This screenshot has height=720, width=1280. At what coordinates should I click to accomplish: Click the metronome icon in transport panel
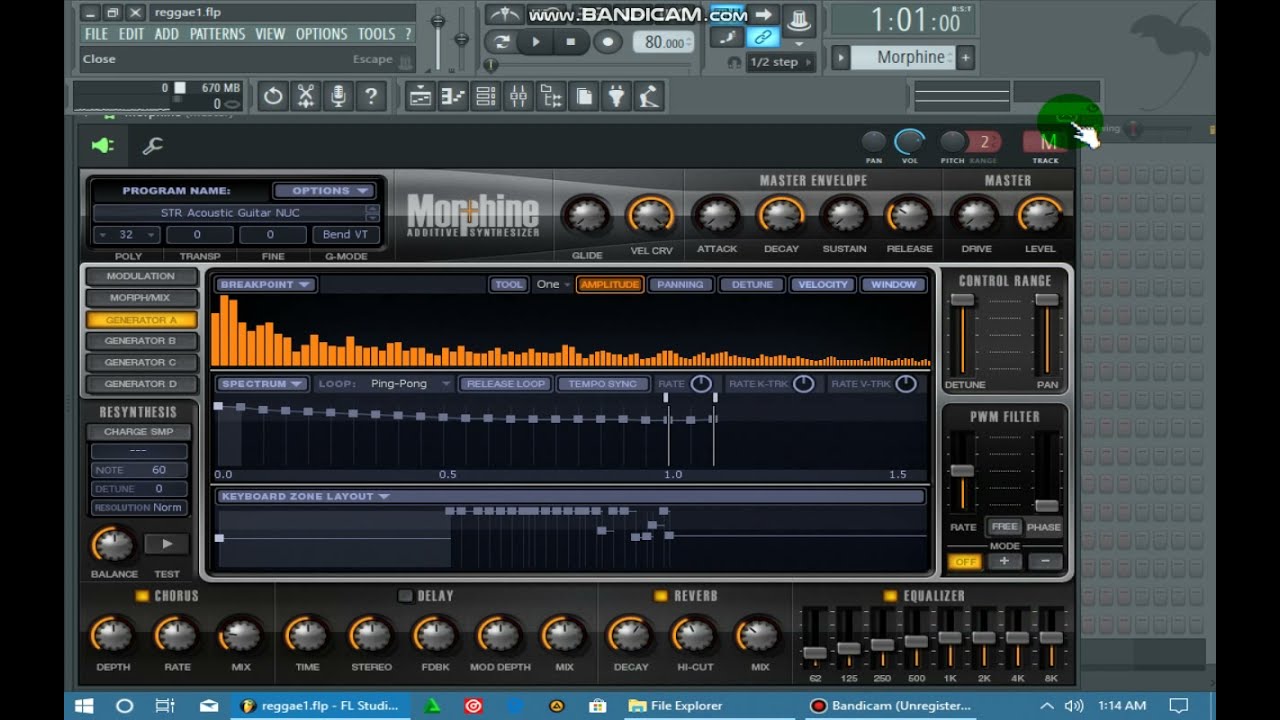coord(503,14)
